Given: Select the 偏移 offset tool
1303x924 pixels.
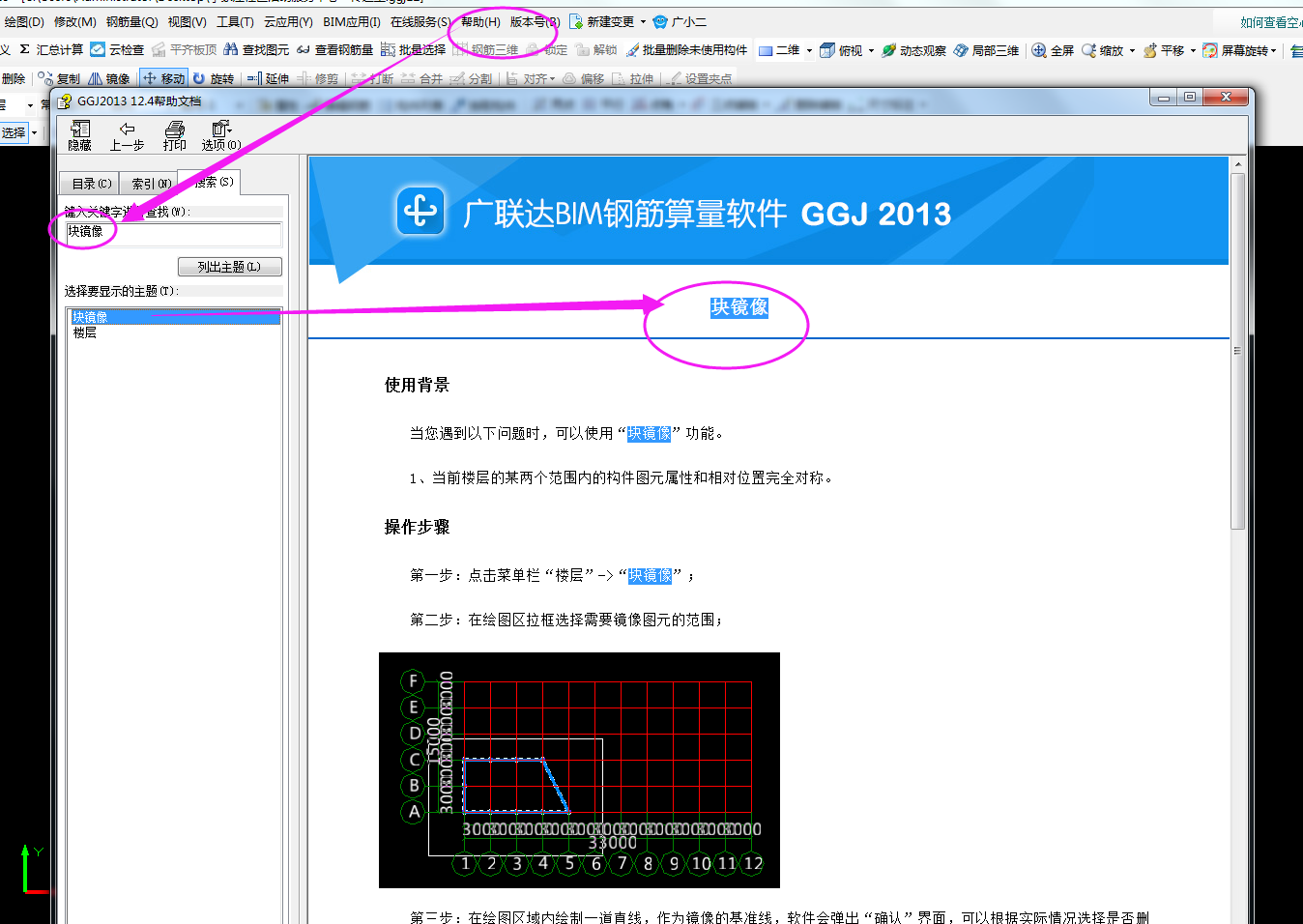Looking at the screenshot, I should coord(584,78).
